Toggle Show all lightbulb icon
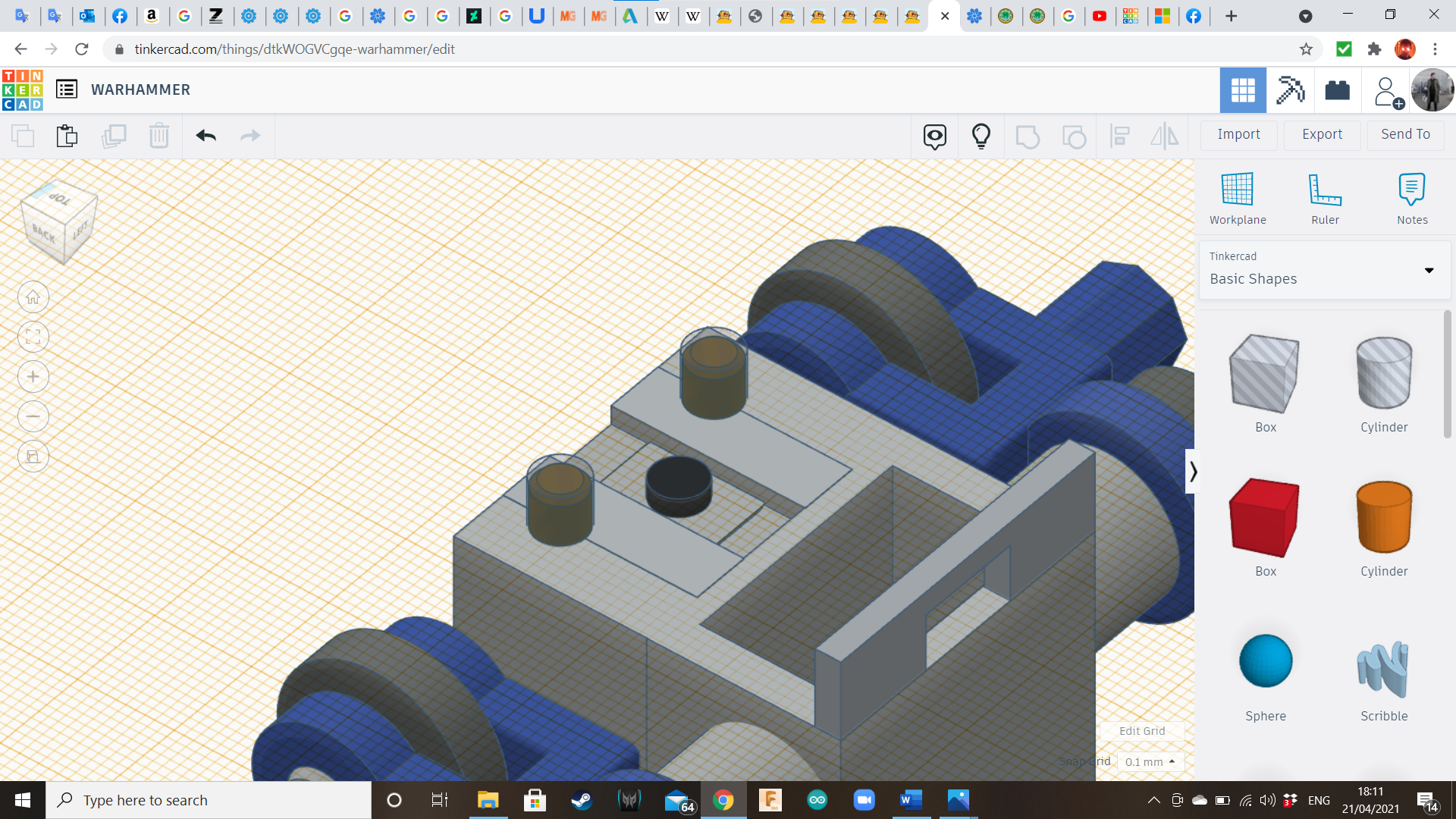The height and width of the screenshot is (819, 1456). [981, 136]
